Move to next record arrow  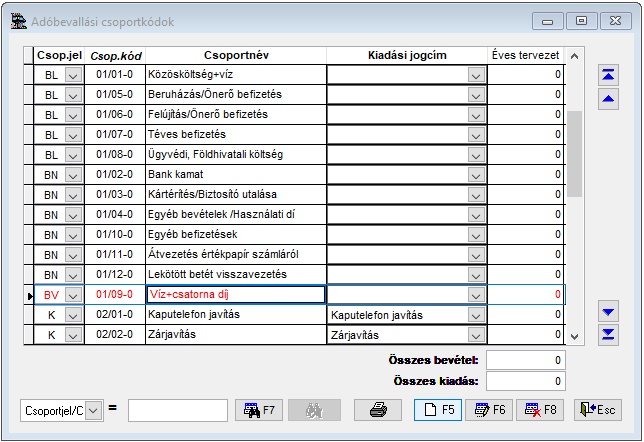coord(607,312)
